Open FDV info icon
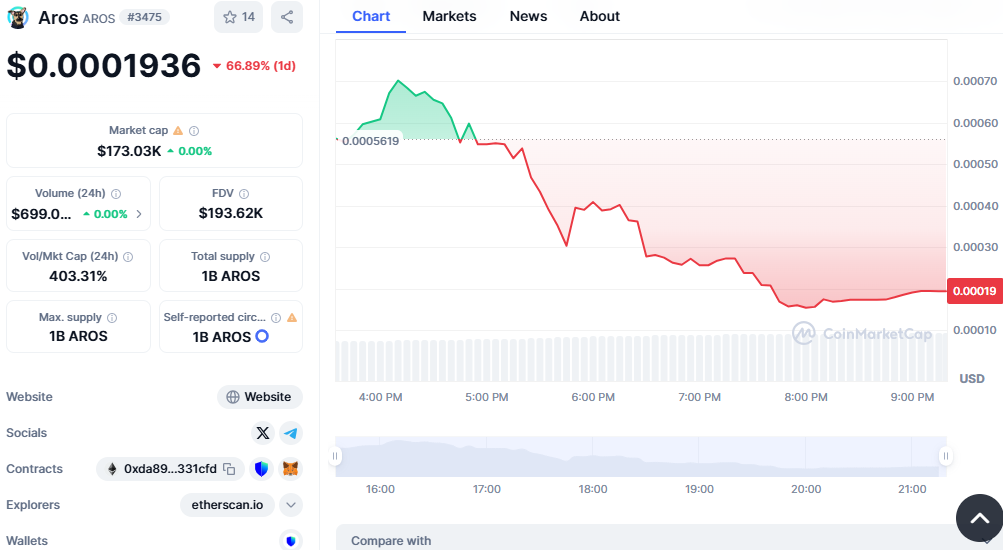 pos(244,194)
